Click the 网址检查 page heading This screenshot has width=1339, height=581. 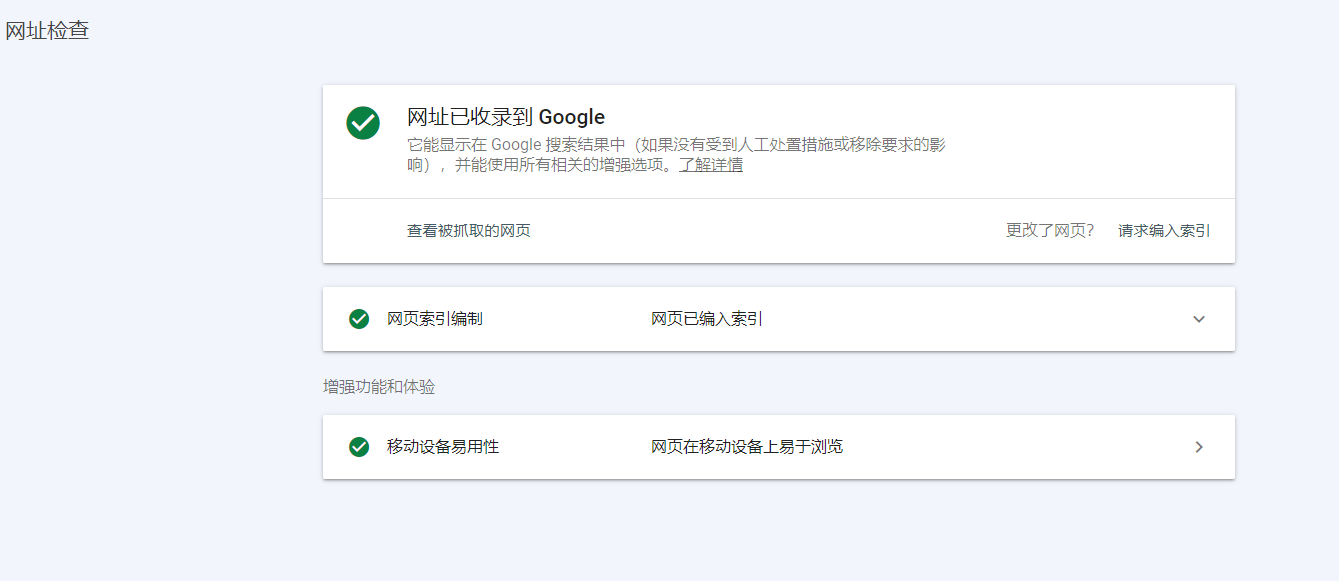pos(47,30)
